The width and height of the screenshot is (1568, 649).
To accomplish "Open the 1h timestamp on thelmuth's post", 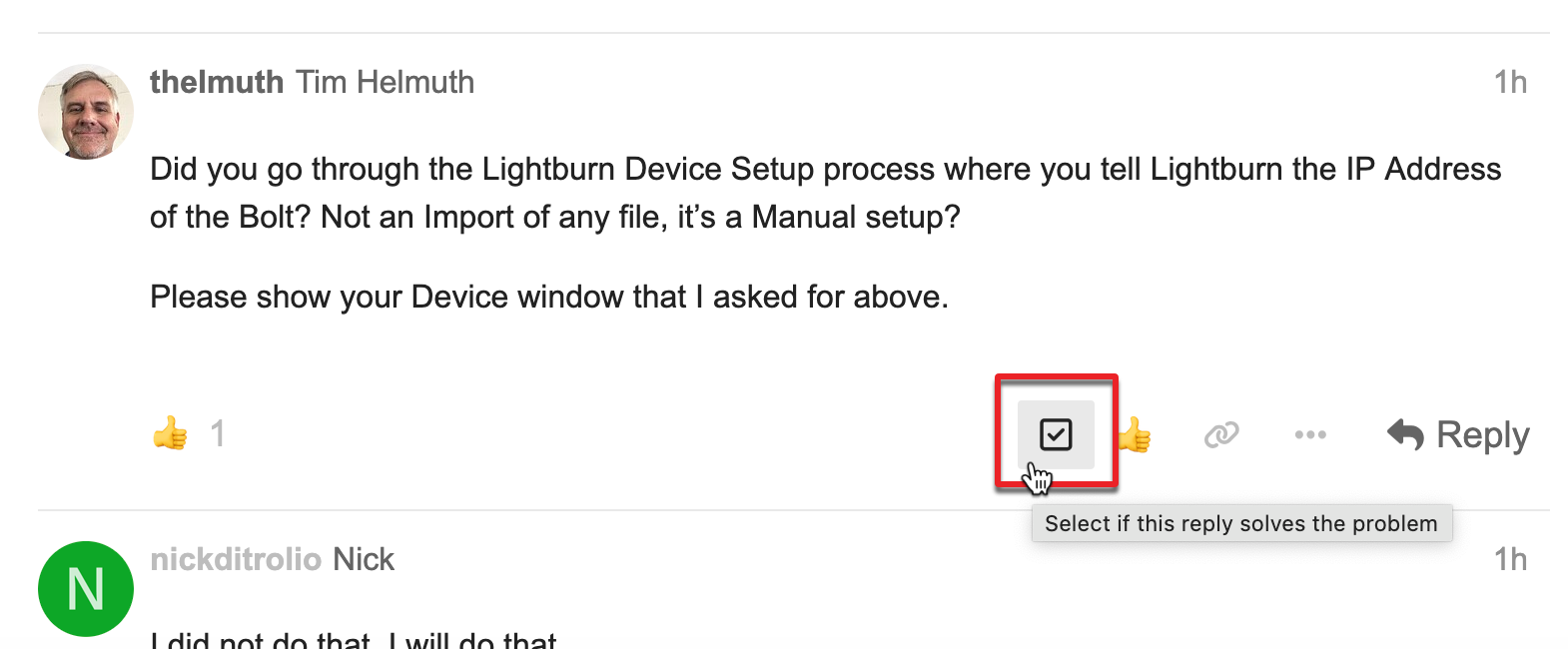I will [x=1511, y=82].
